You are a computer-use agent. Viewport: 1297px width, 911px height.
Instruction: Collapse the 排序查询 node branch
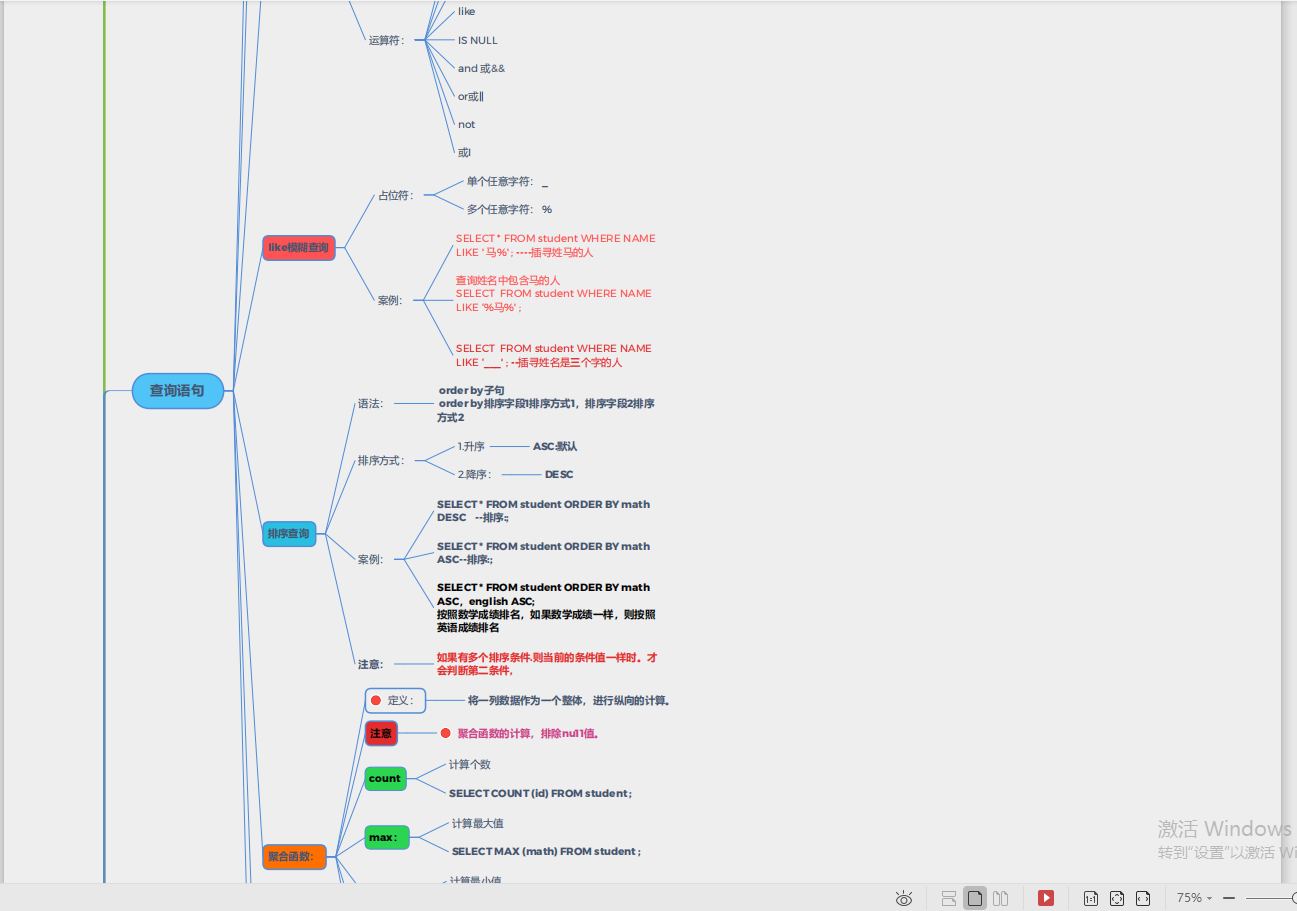click(289, 534)
